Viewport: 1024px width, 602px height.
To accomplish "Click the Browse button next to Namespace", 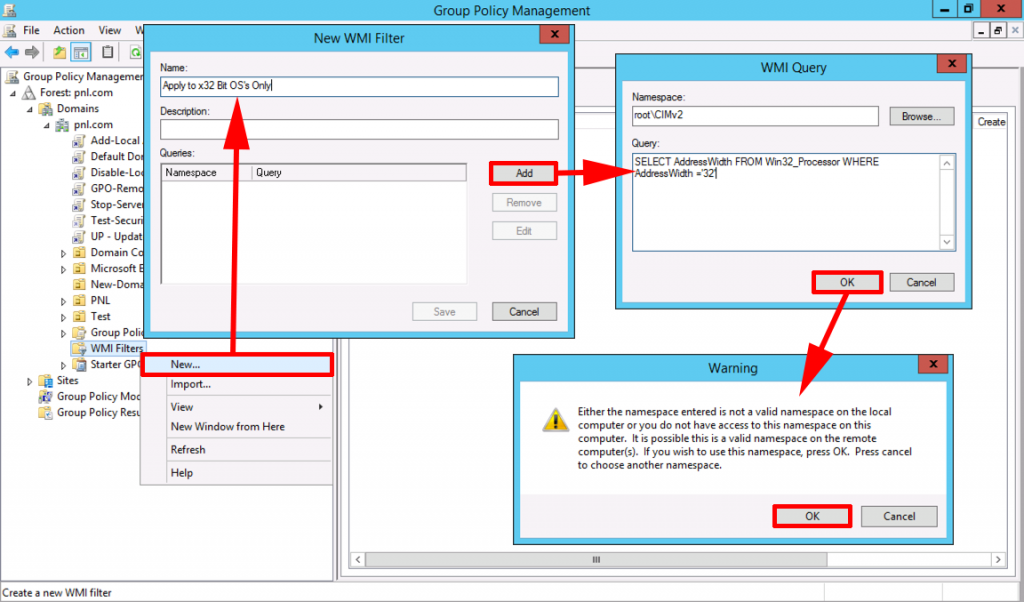I will [920, 116].
